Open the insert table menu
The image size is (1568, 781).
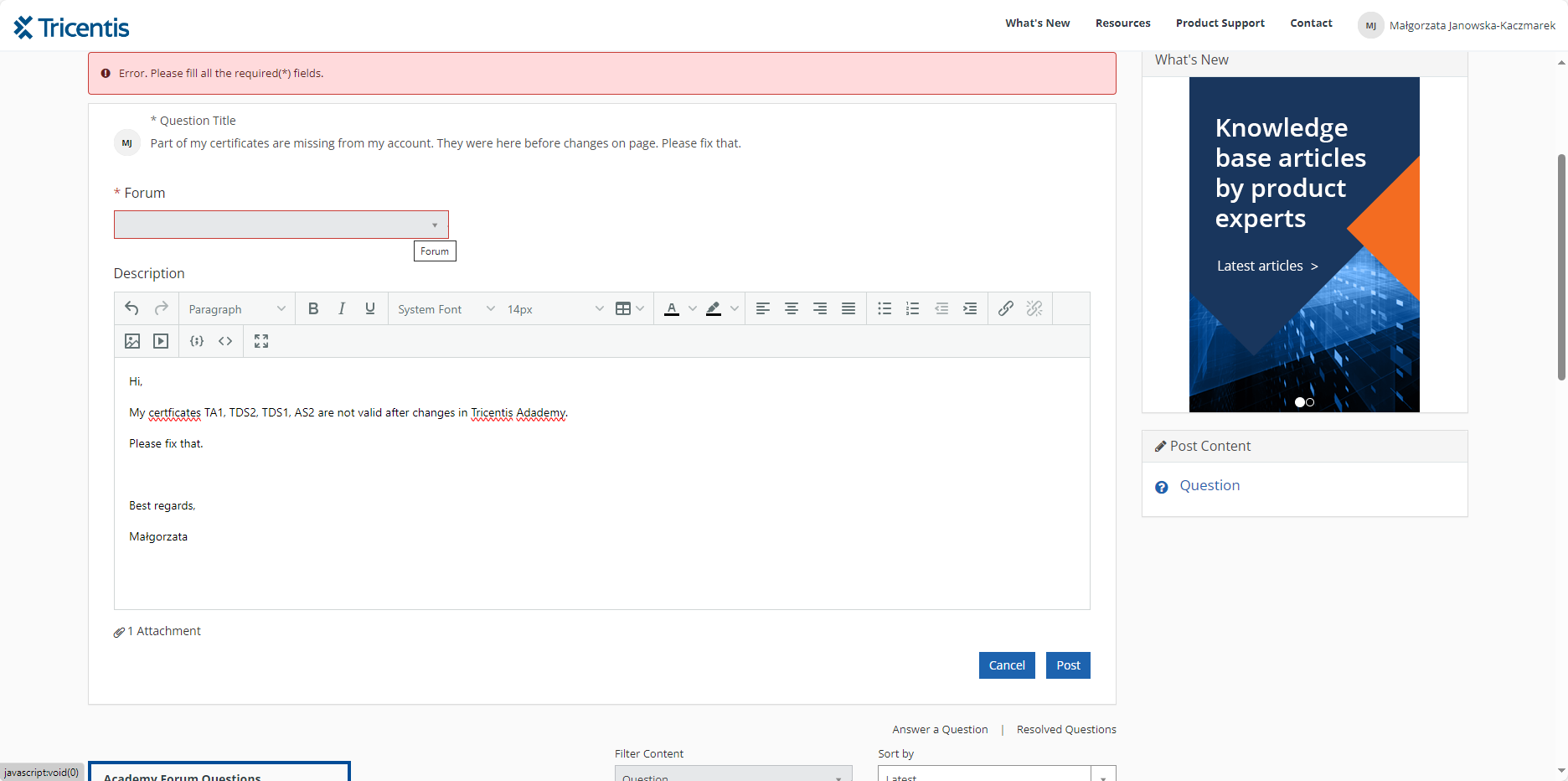click(x=630, y=308)
